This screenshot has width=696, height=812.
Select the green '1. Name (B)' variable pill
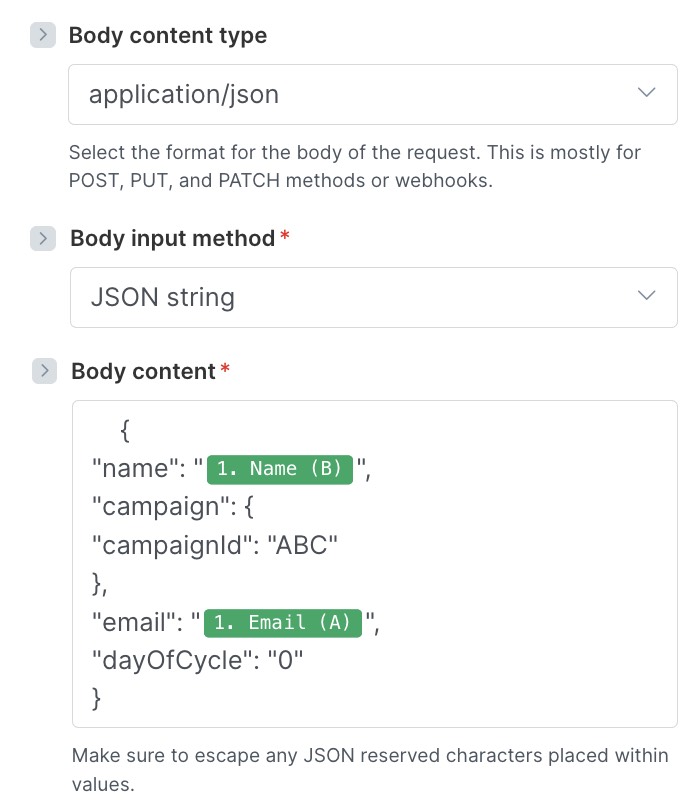click(x=279, y=469)
